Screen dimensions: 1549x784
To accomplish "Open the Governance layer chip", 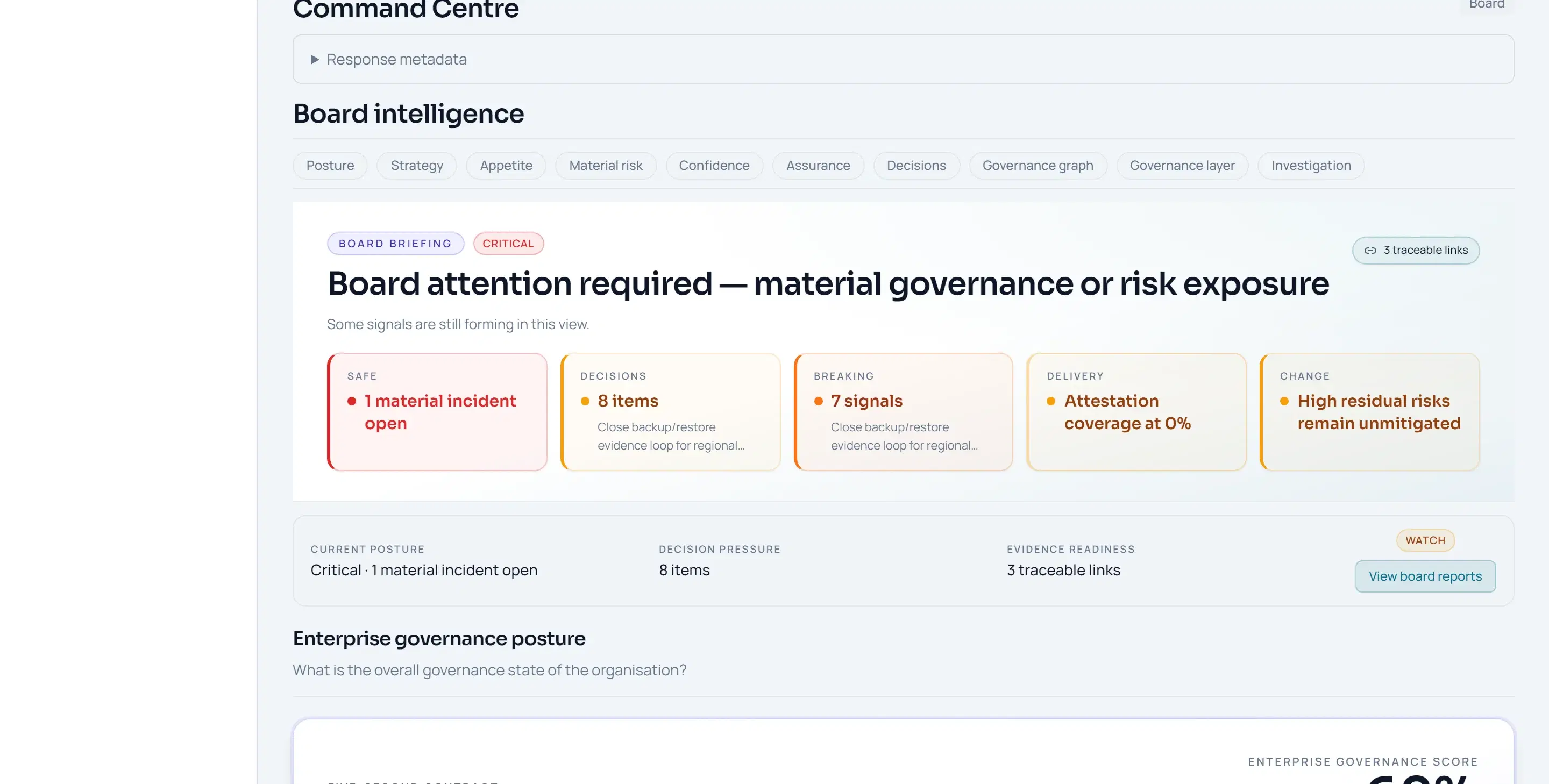I will pyautogui.click(x=1182, y=165).
